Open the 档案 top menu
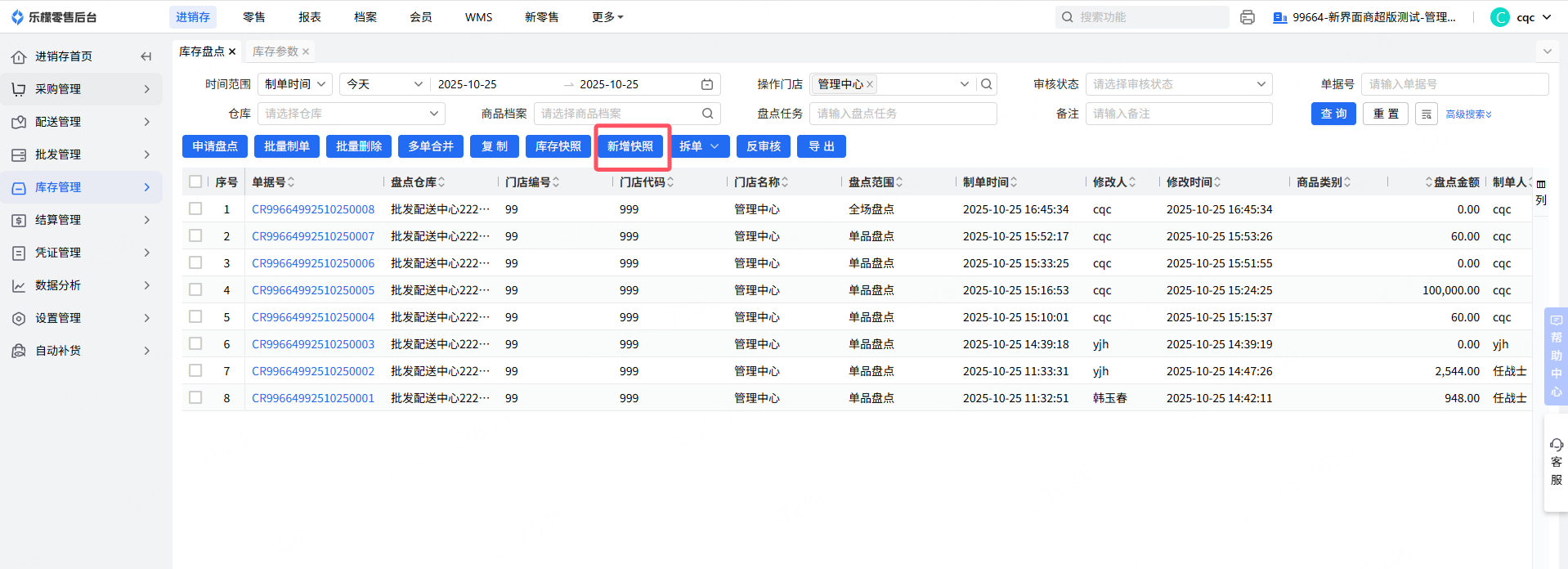1568x569 pixels. 365,17
